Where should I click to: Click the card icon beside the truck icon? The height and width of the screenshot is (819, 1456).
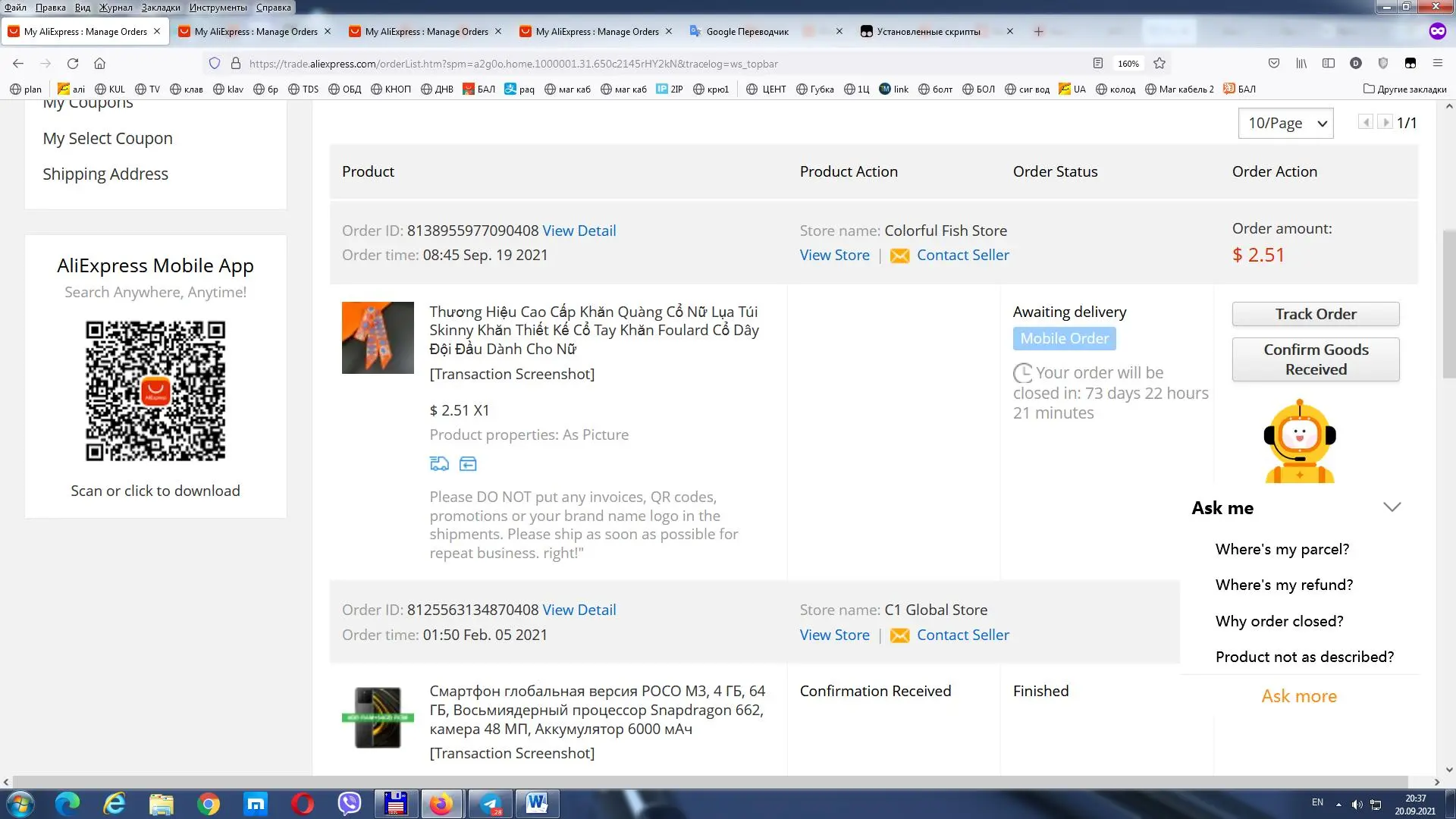coord(468,463)
